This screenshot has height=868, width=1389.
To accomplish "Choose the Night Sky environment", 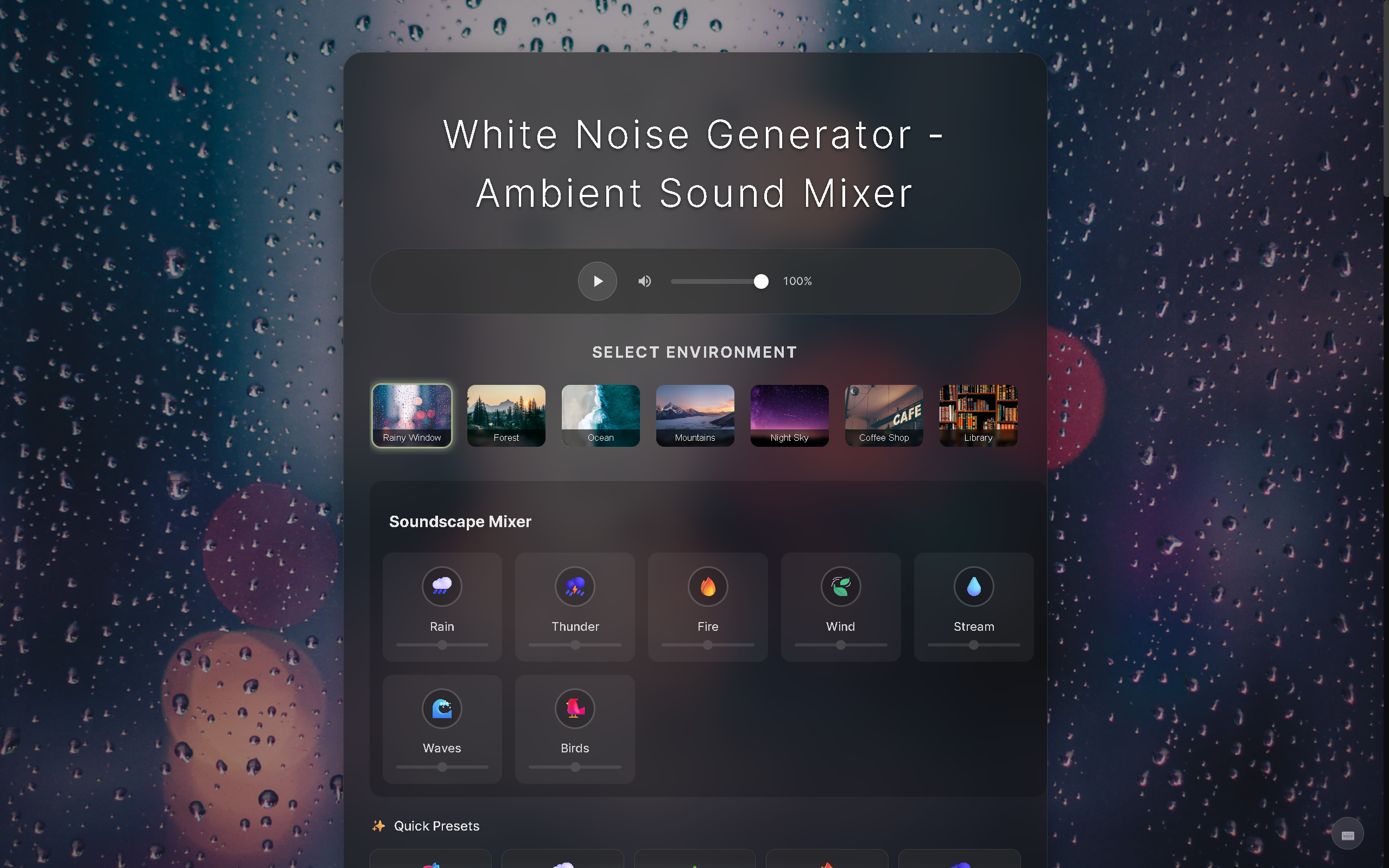I will (789, 415).
